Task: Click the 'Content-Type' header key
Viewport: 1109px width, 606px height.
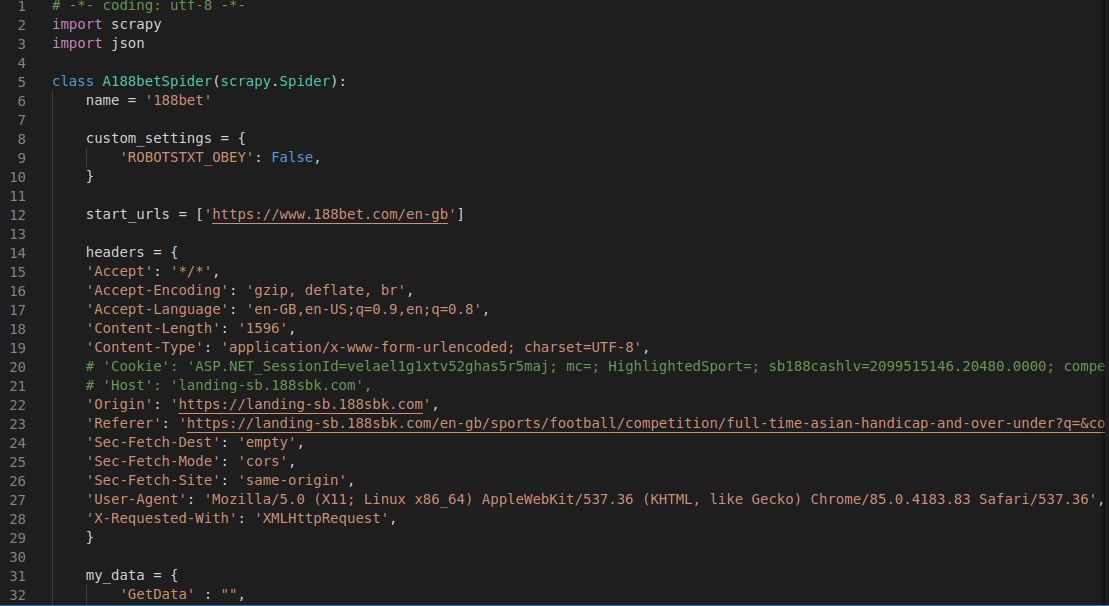Action: click(144, 347)
